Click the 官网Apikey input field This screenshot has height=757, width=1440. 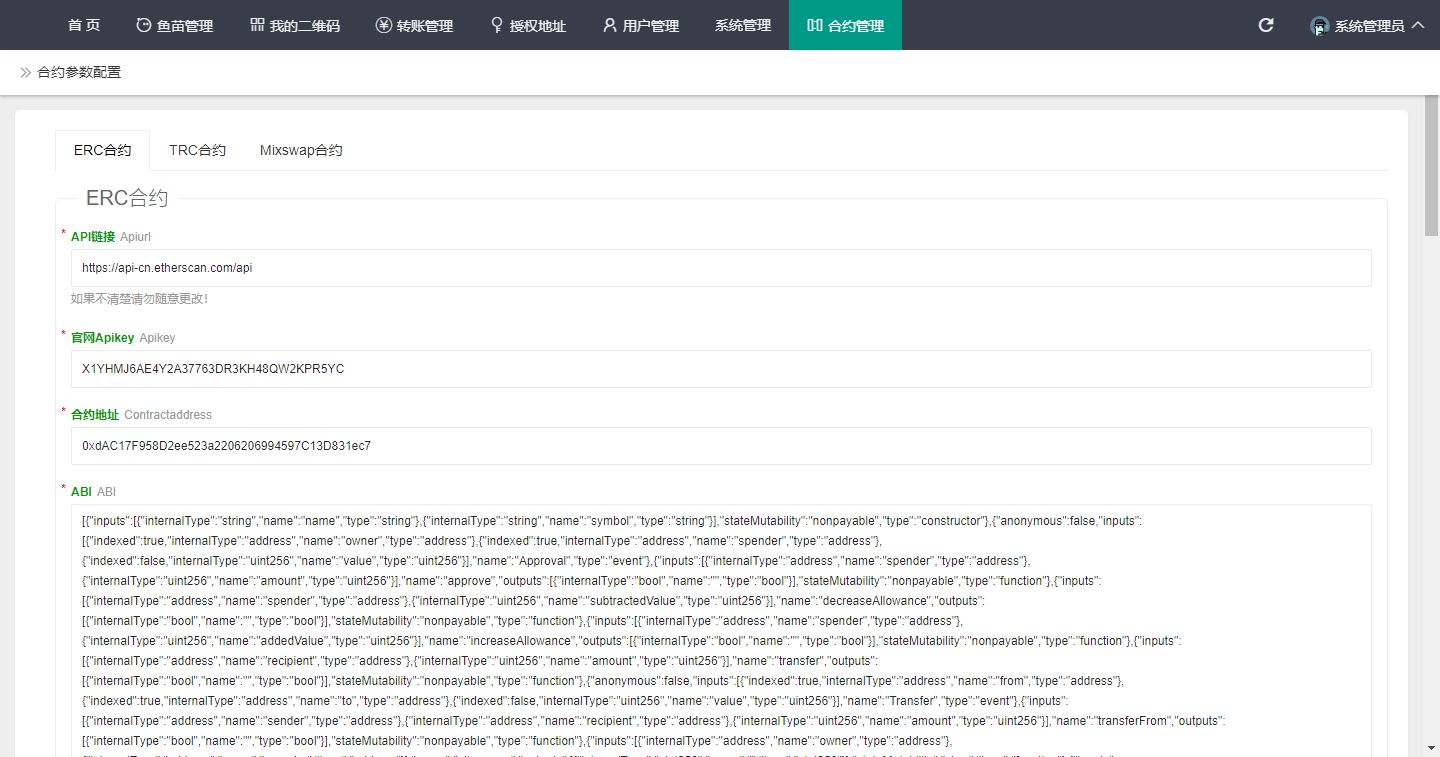[720, 369]
